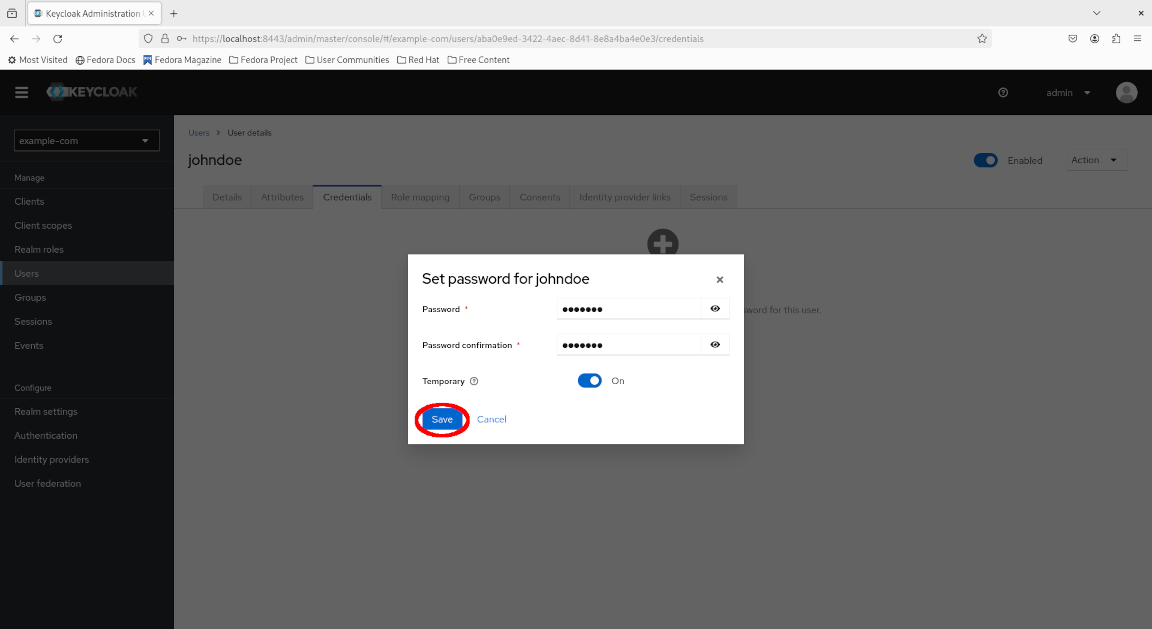Click the Temporary help tooltip icon
Viewport: 1152px width, 629px height.
click(x=474, y=381)
